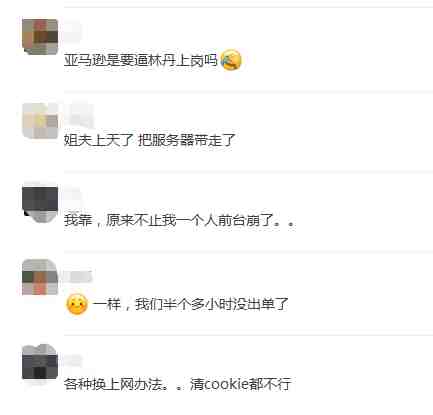Click the text 把服务器带走了

click(187, 140)
